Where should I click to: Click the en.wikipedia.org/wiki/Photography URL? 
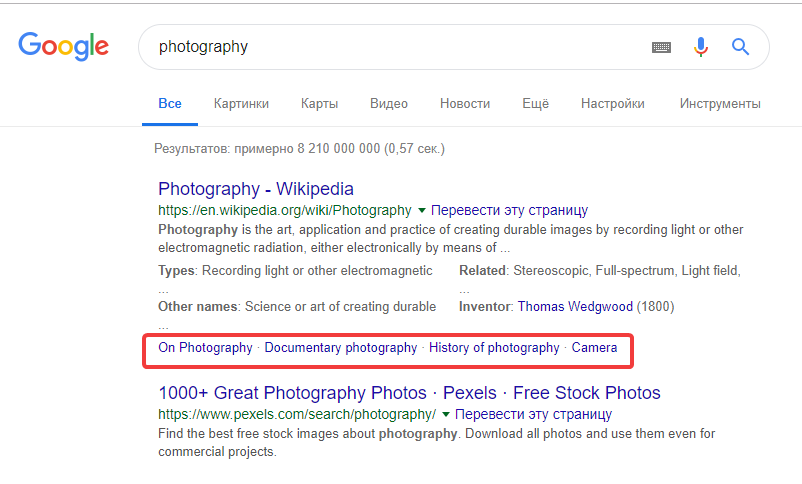(285, 210)
